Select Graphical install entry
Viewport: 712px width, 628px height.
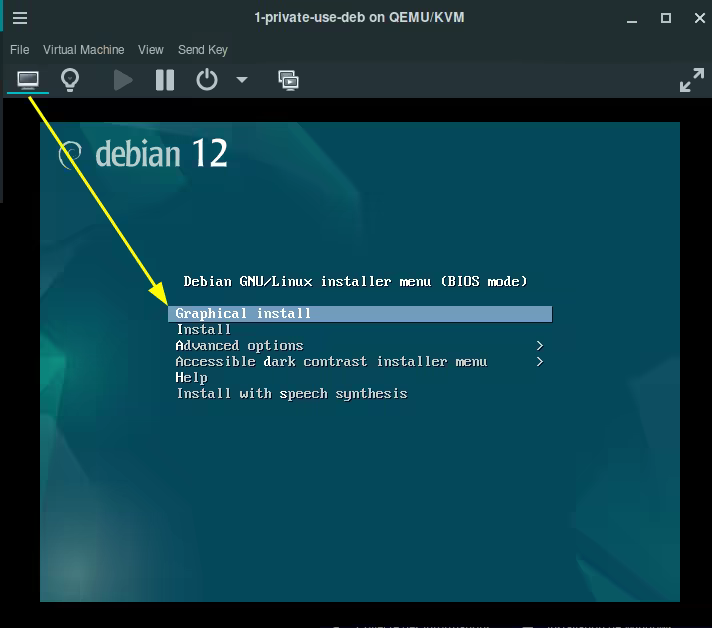(x=360, y=314)
